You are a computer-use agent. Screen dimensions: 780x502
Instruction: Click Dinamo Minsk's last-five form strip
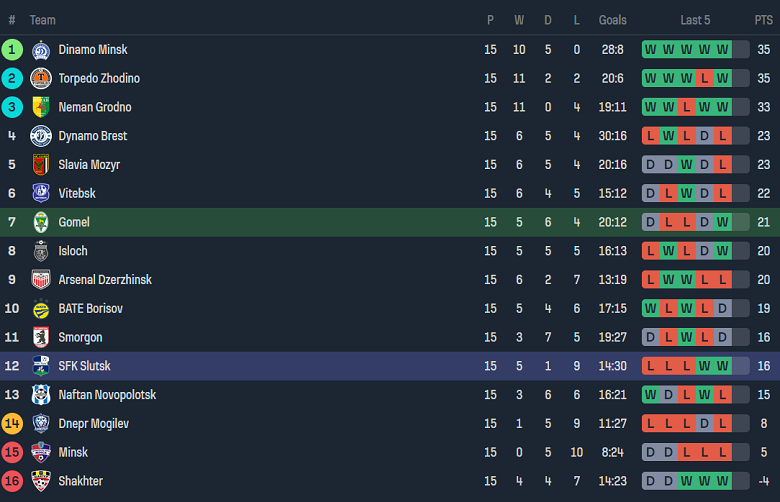[x=695, y=50]
